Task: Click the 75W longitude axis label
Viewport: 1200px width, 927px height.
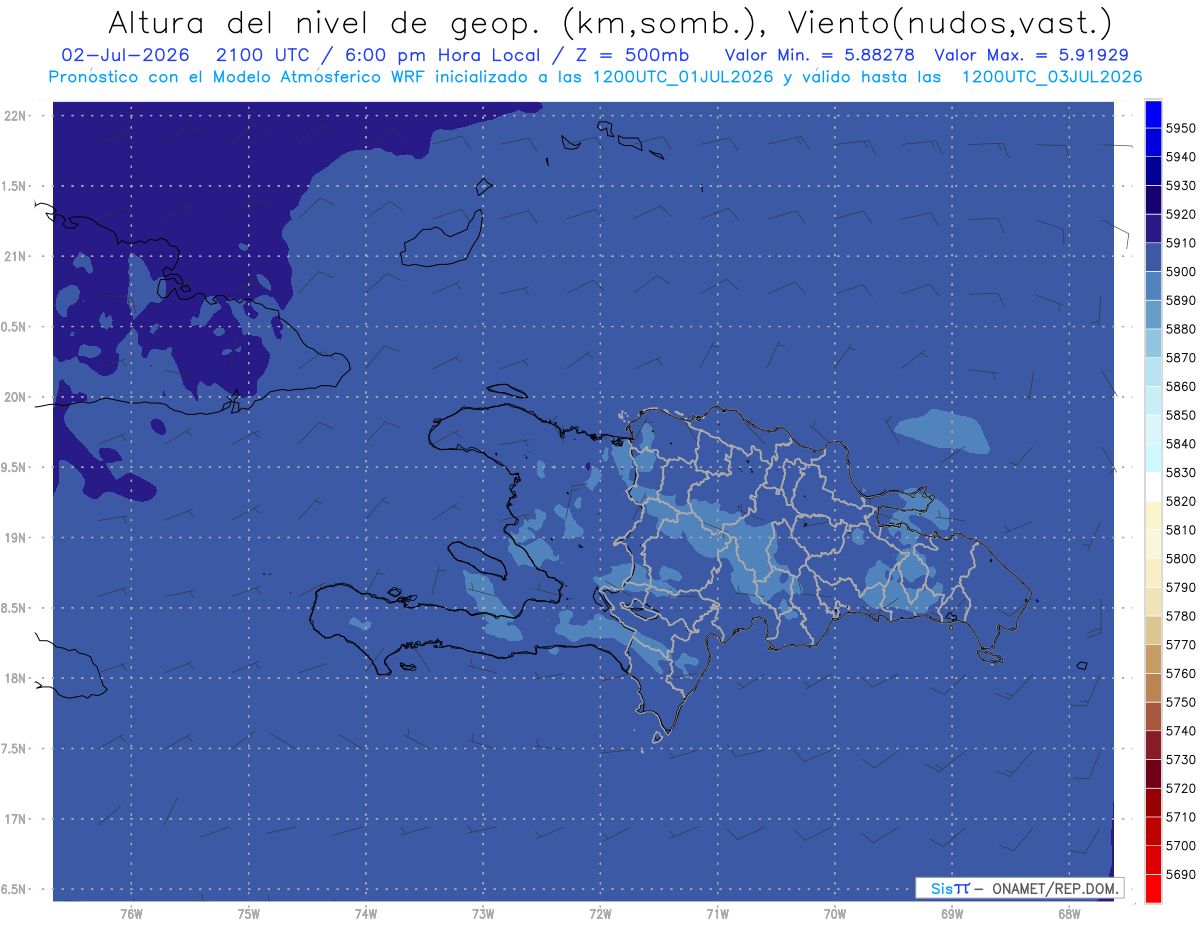Action: (249, 914)
